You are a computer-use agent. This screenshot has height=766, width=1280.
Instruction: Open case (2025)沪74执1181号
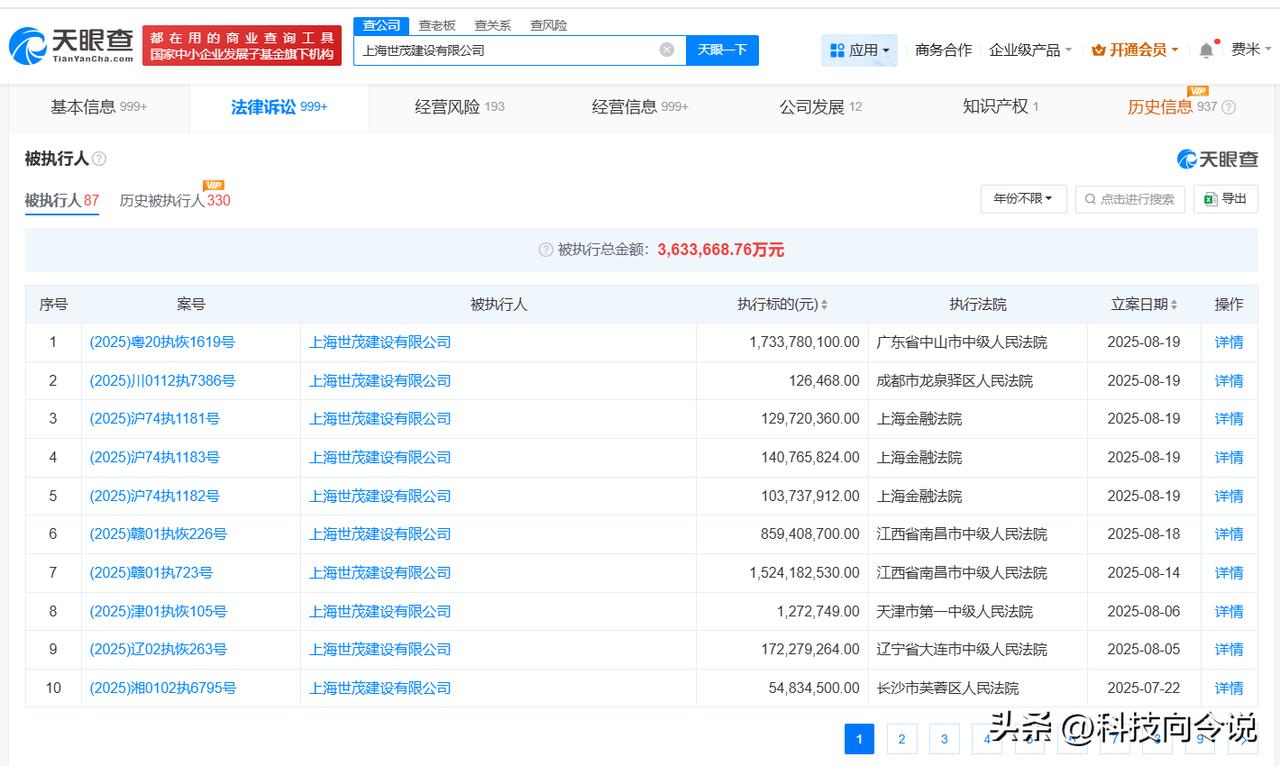tap(154, 419)
